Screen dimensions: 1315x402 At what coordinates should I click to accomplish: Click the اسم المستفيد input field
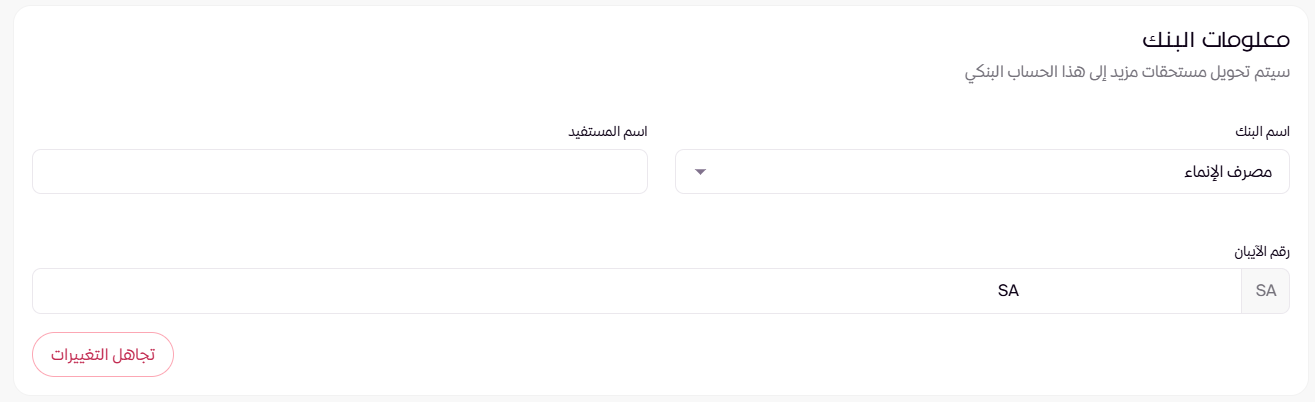[x=340, y=172]
